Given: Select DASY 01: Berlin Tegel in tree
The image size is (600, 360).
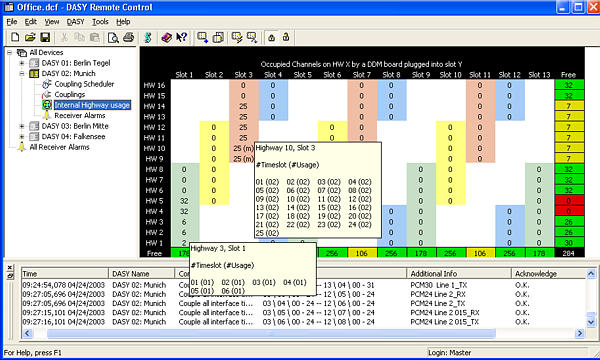Looking at the screenshot, I should [x=76, y=63].
